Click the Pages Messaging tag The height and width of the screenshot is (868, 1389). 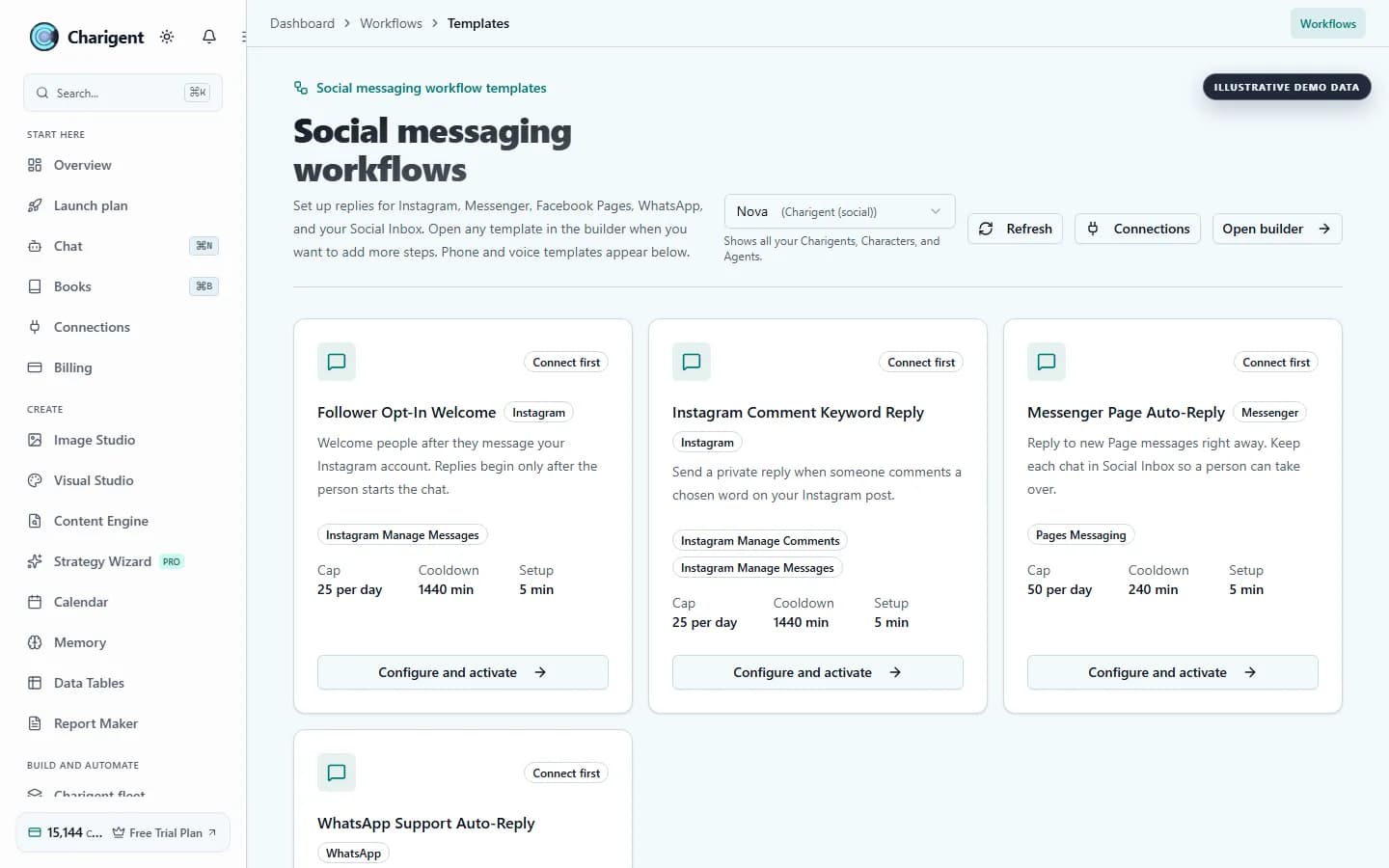[x=1081, y=535]
